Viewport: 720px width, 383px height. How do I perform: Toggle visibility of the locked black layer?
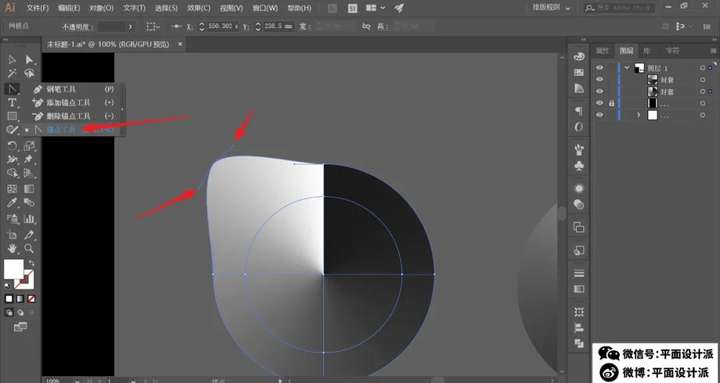coord(600,103)
